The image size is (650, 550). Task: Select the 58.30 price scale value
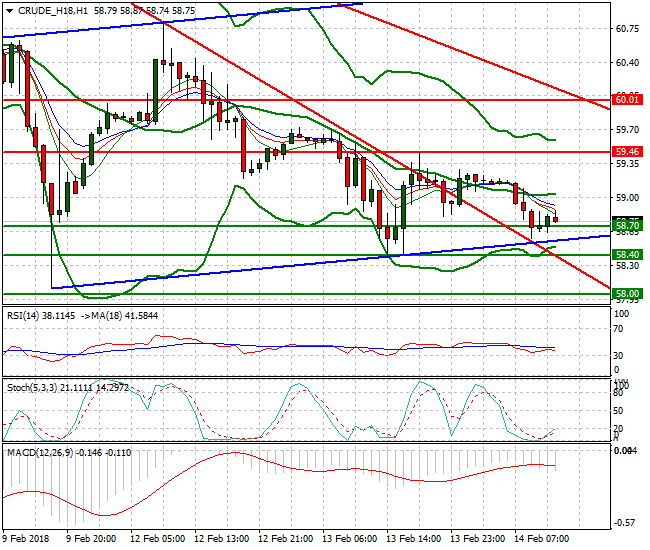[627, 265]
